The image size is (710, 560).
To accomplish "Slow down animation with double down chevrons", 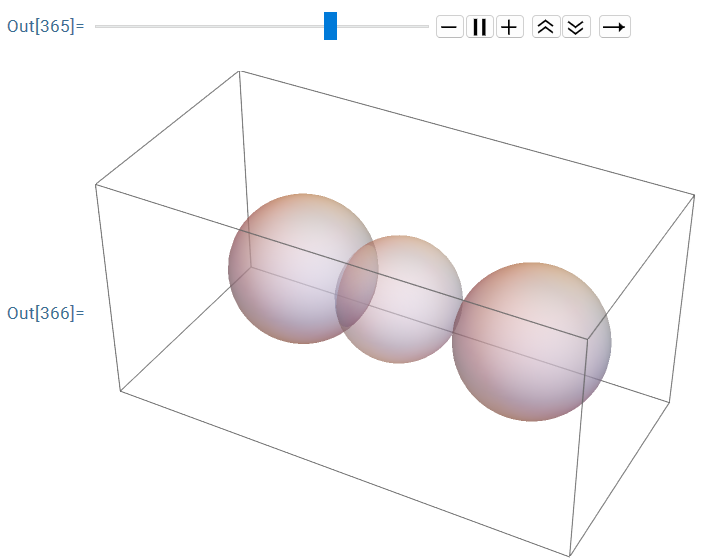I will [576, 27].
